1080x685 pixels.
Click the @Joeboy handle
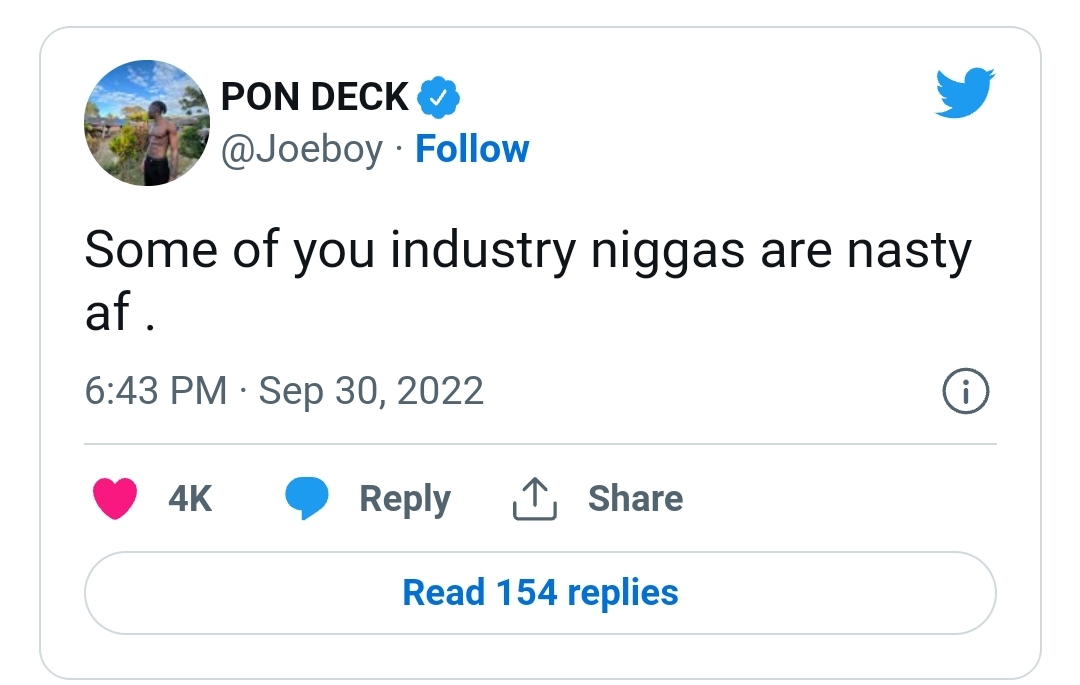302,149
